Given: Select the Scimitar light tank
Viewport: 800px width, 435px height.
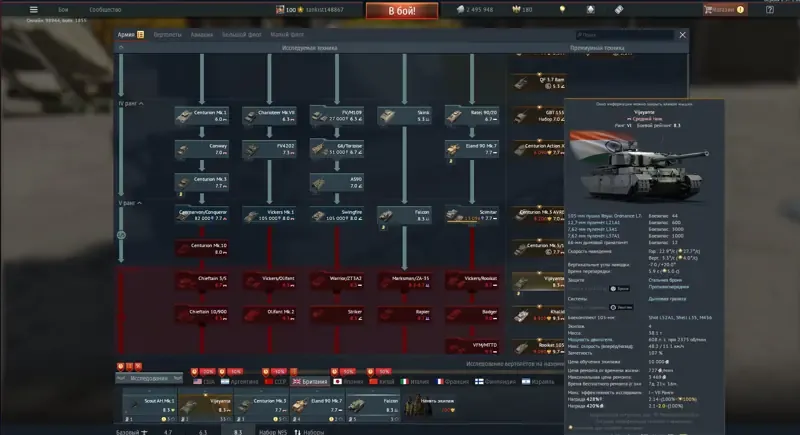Looking at the screenshot, I should tap(471, 215).
